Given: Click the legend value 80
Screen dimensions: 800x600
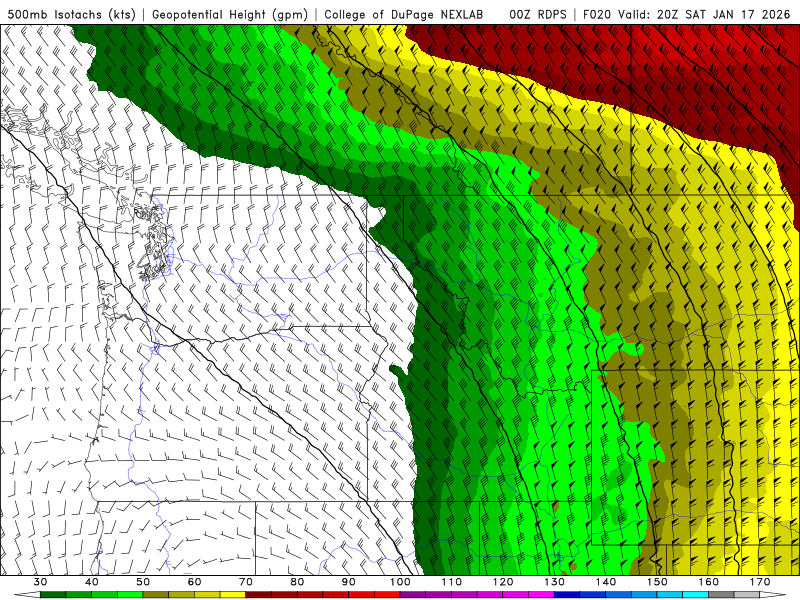Looking at the screenshot, I should click(297, 582).
